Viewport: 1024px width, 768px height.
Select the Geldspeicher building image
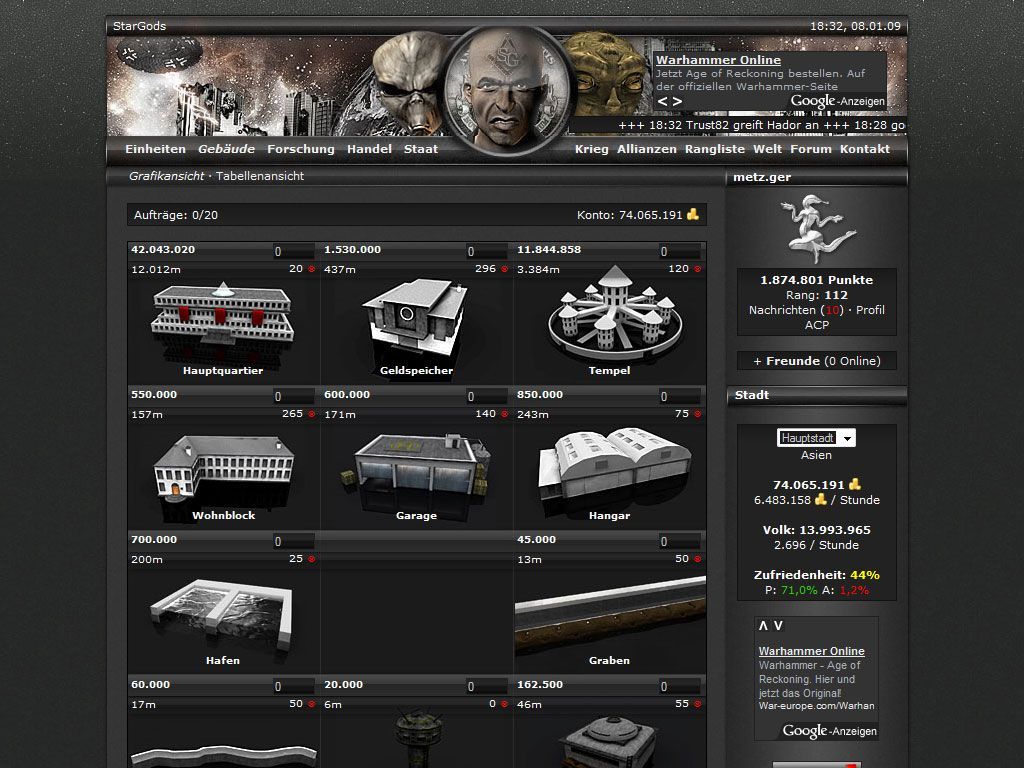(415, 318)
